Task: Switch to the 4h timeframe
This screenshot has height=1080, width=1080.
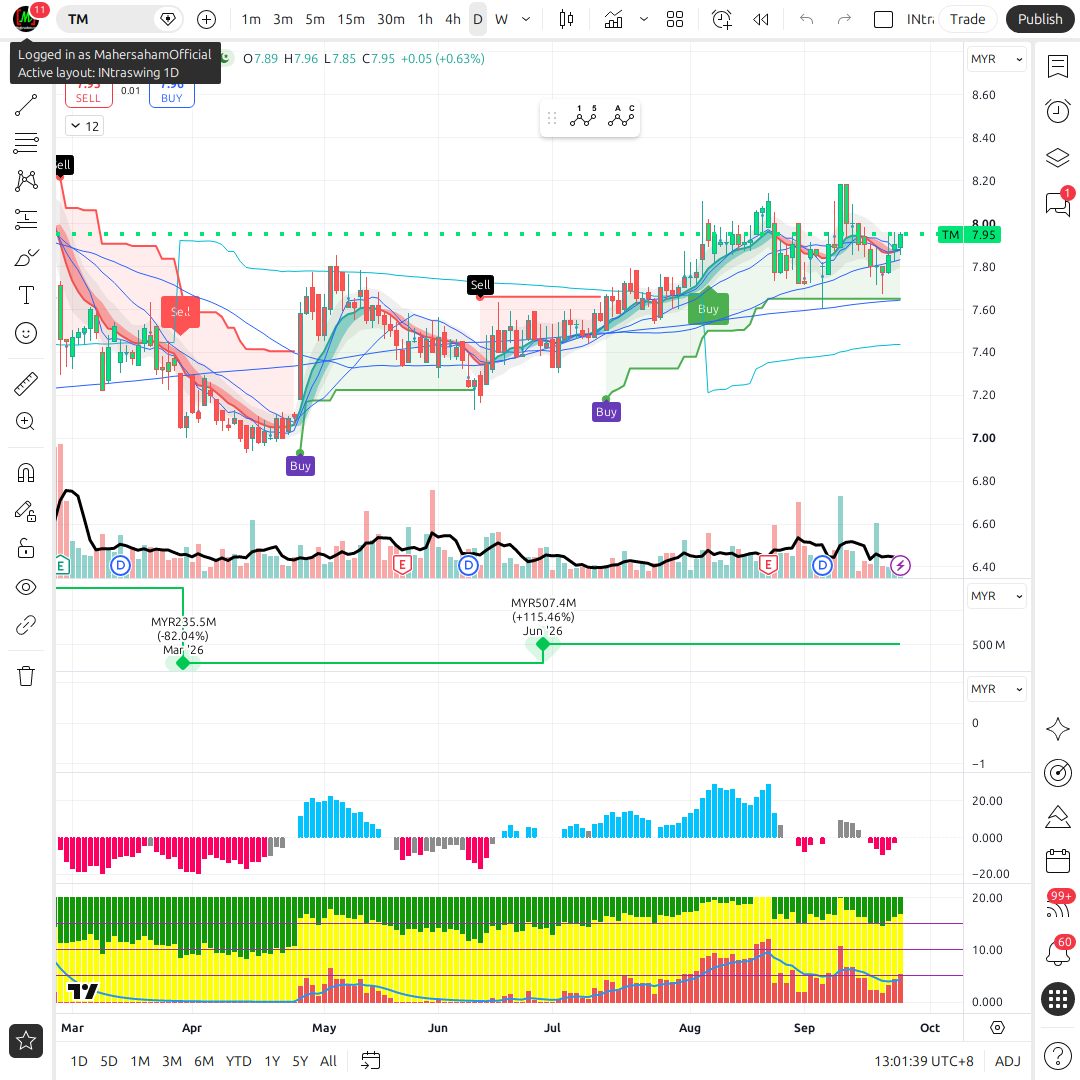Action: 453,19
